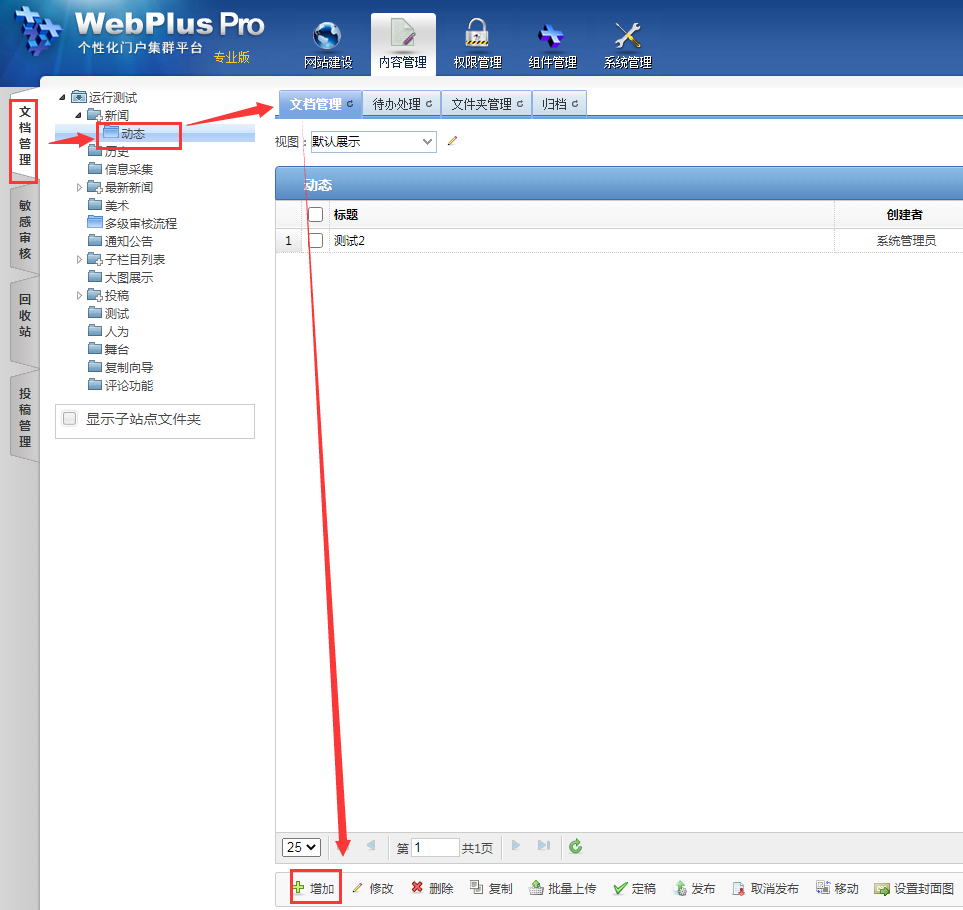Click the 发布 button
Viewport: 963px width, 910px height.
[x=695, y=888]
